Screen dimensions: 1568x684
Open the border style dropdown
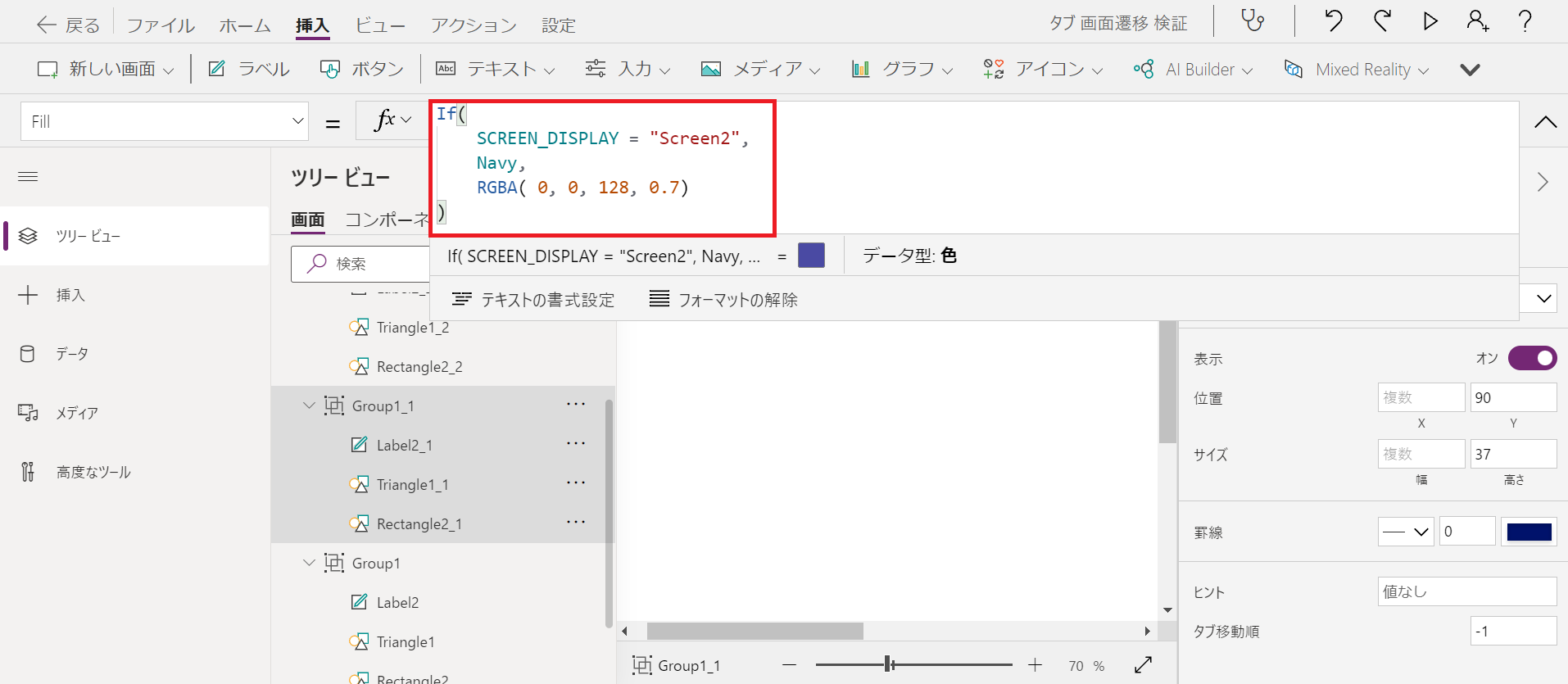point(1406,532)
